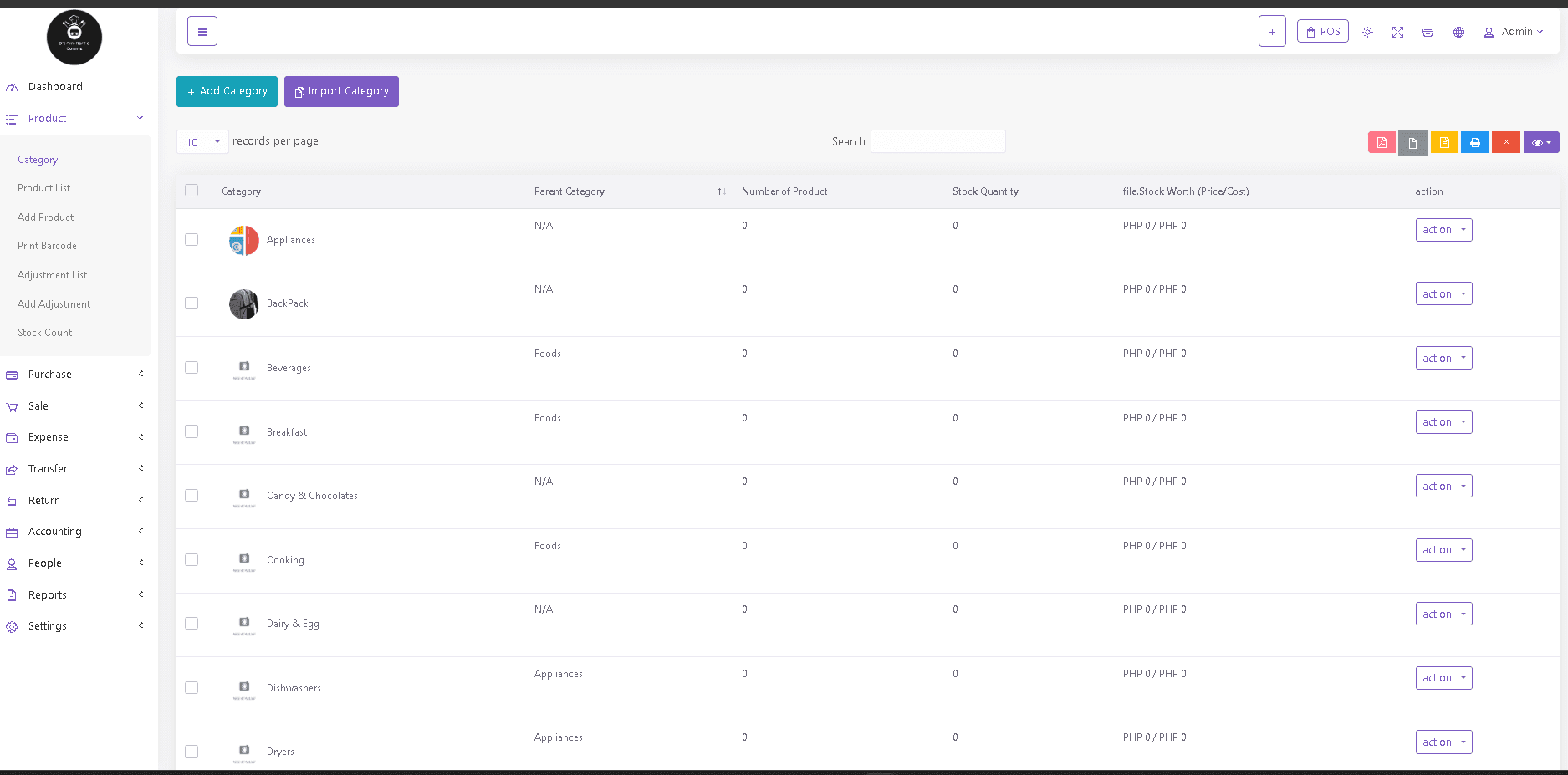The image size is (1568, 775).
Task: Select the Beverages row checkbox
Action: [x=192, y=368]
